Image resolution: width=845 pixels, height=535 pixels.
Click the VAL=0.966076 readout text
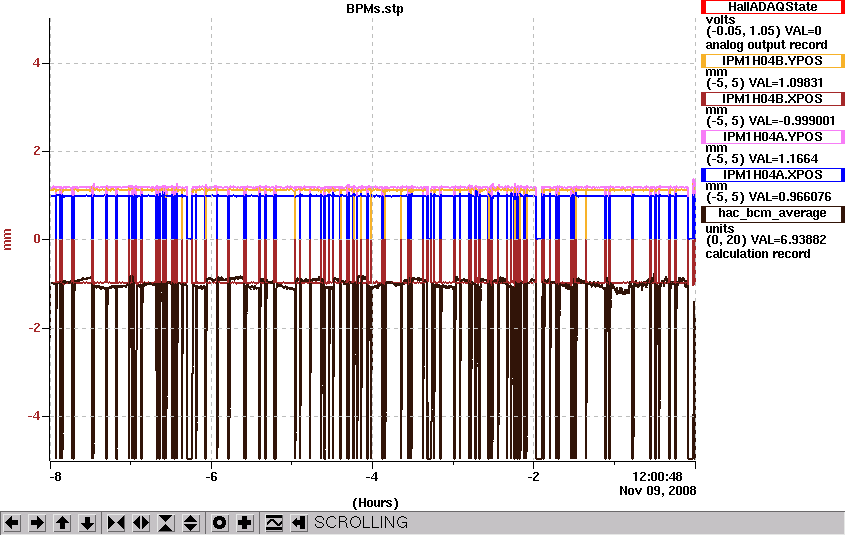pyautogui.click(x=790, y=197)
